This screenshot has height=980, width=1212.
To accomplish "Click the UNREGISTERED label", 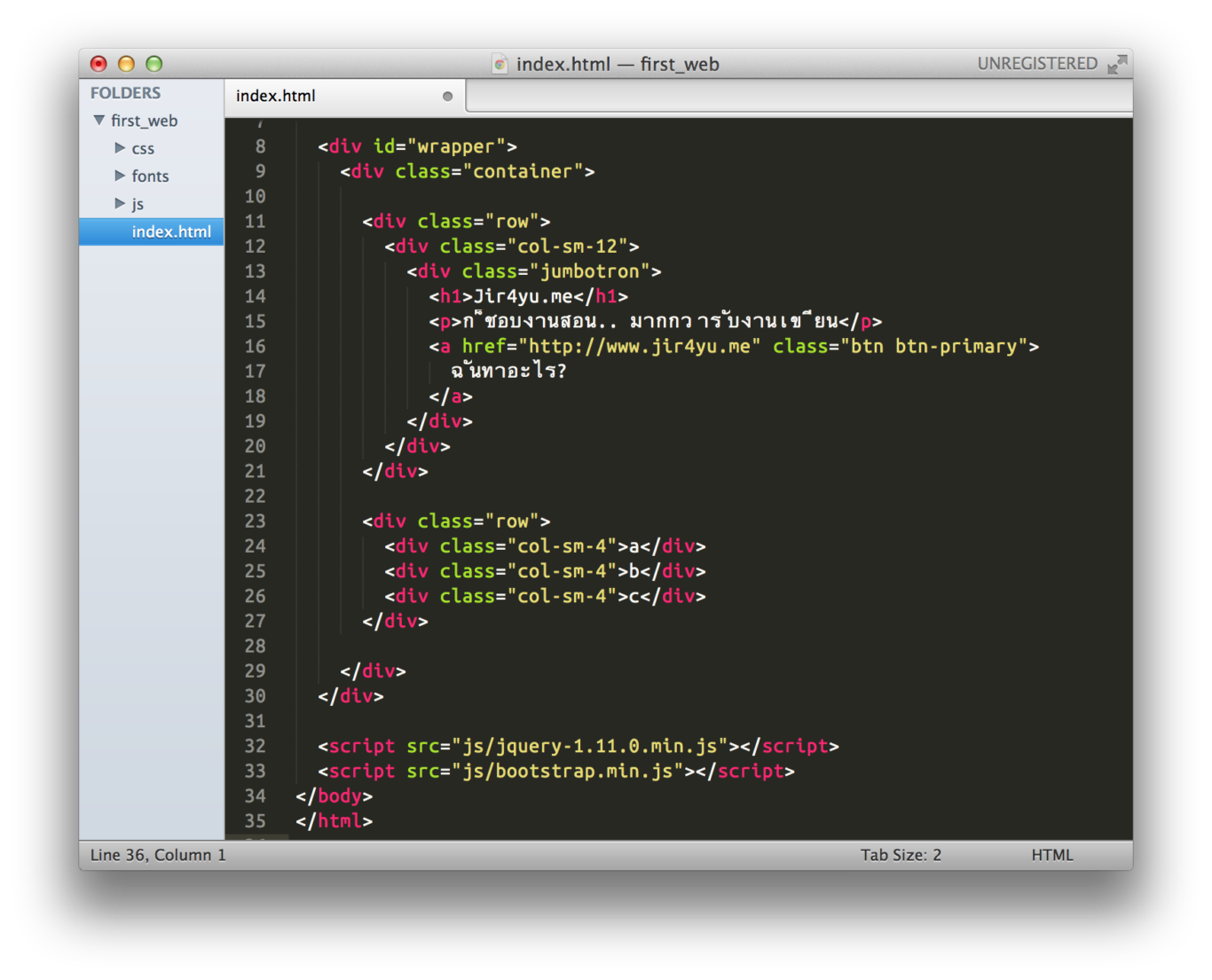I will pos(1037,64).
